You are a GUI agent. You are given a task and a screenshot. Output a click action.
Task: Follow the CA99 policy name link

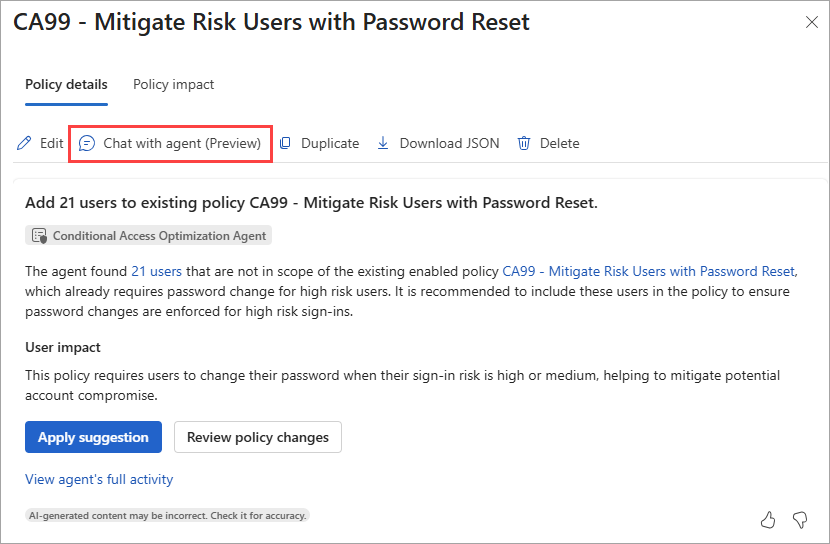(648, 271)
